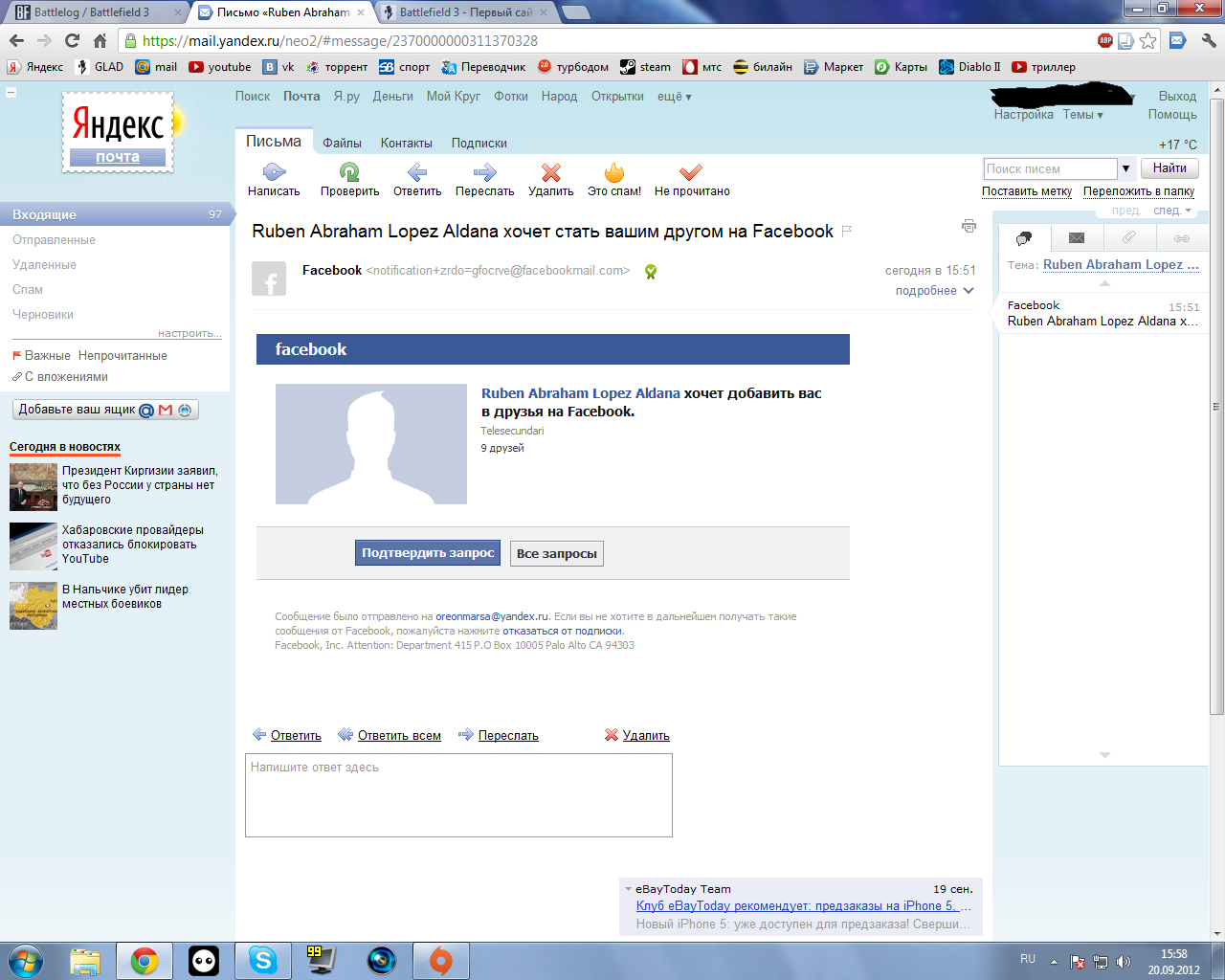This screenshot has height=980, width=1225.
Task: Open steam bookmark in bookmarks bar
Action: coord(646,67)
